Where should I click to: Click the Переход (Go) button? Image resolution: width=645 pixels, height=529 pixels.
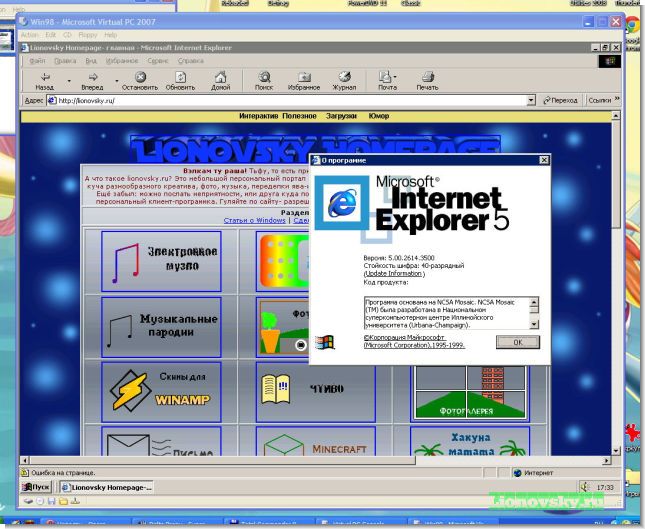(560, 100)
